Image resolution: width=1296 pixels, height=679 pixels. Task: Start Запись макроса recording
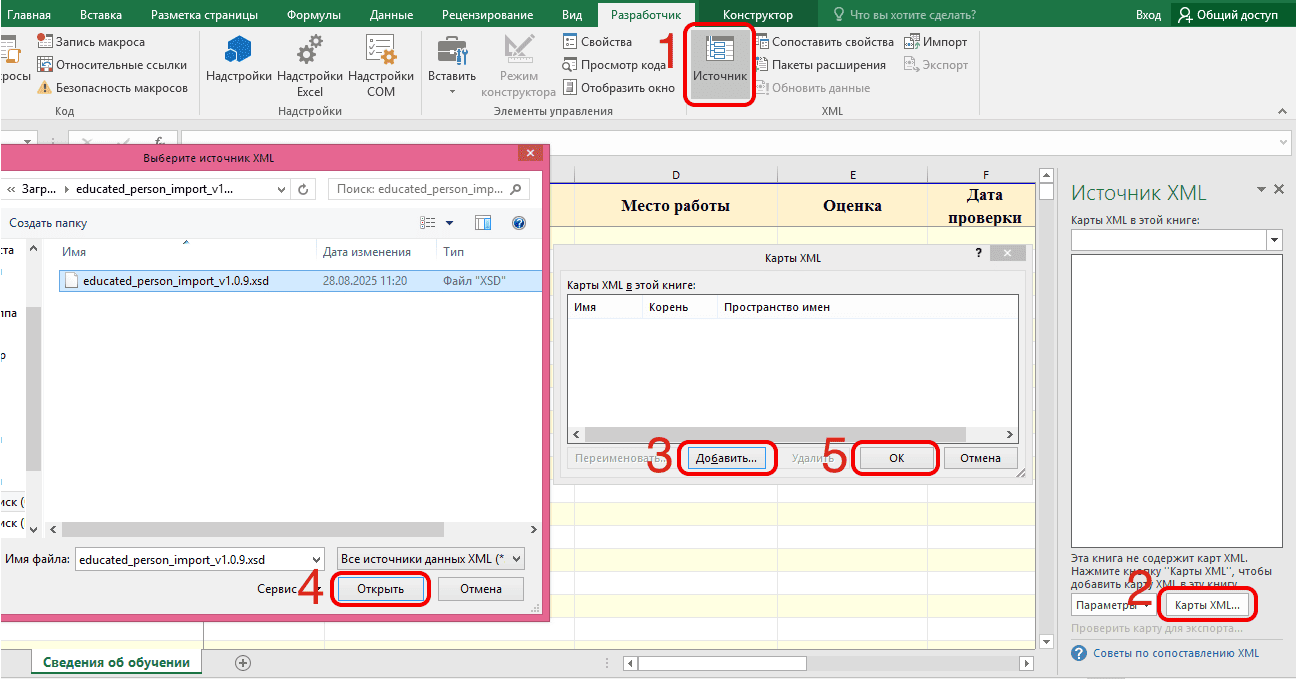point(91,42)
